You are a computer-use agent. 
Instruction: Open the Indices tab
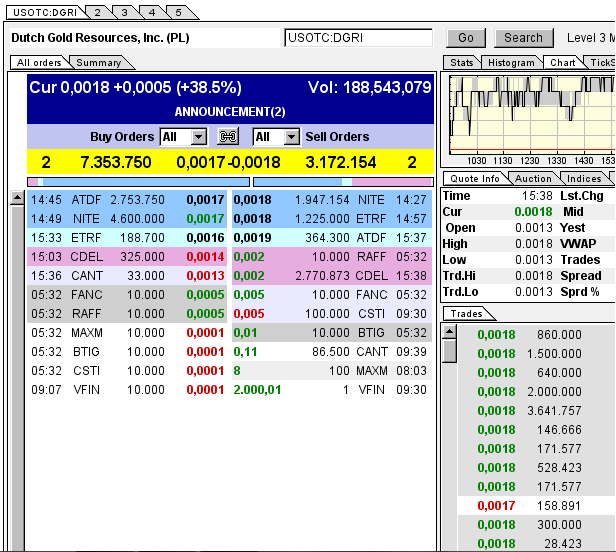point(584,179)
